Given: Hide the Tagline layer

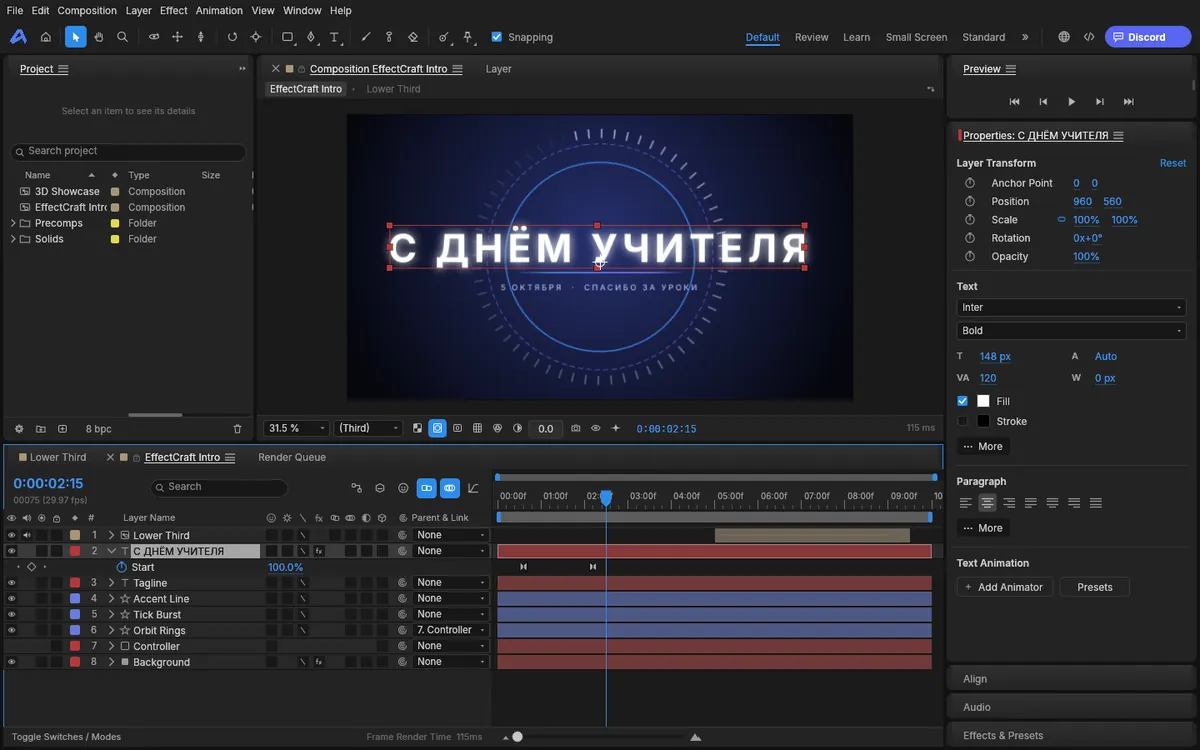Looking at the screenshot, I should [x=11, y=583].
